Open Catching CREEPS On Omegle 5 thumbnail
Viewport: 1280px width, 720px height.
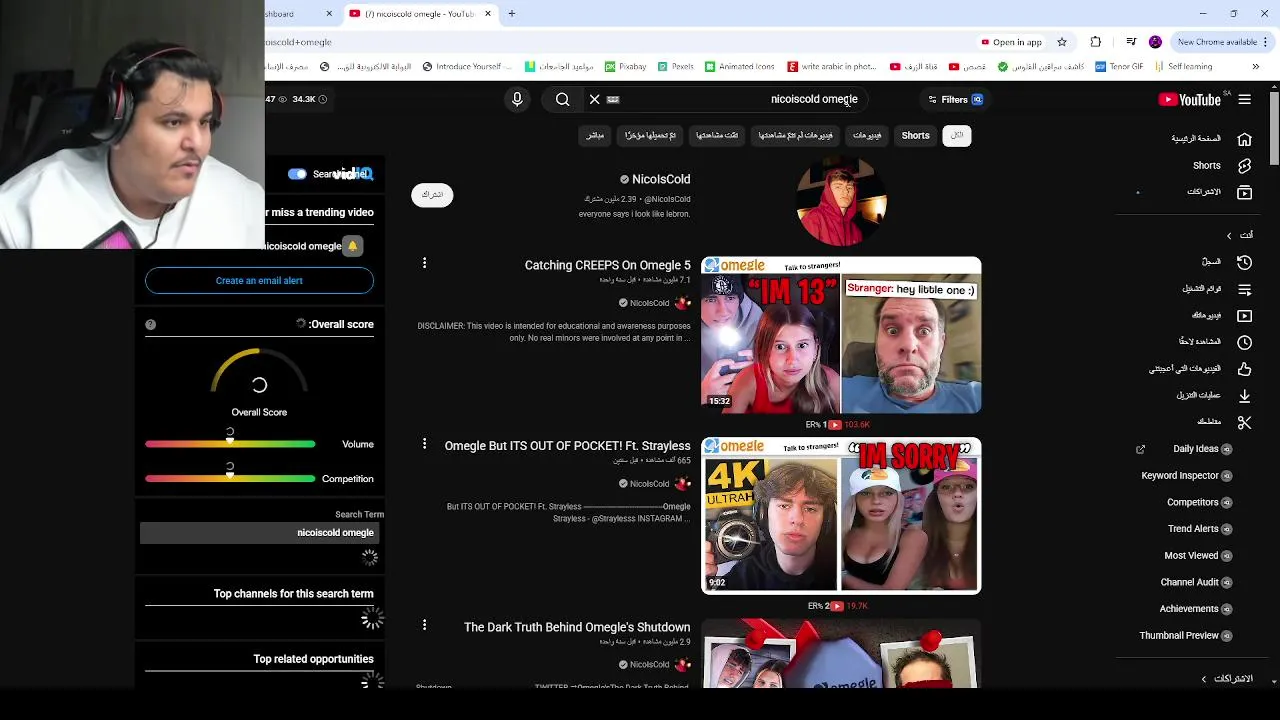tap(841, 335)
